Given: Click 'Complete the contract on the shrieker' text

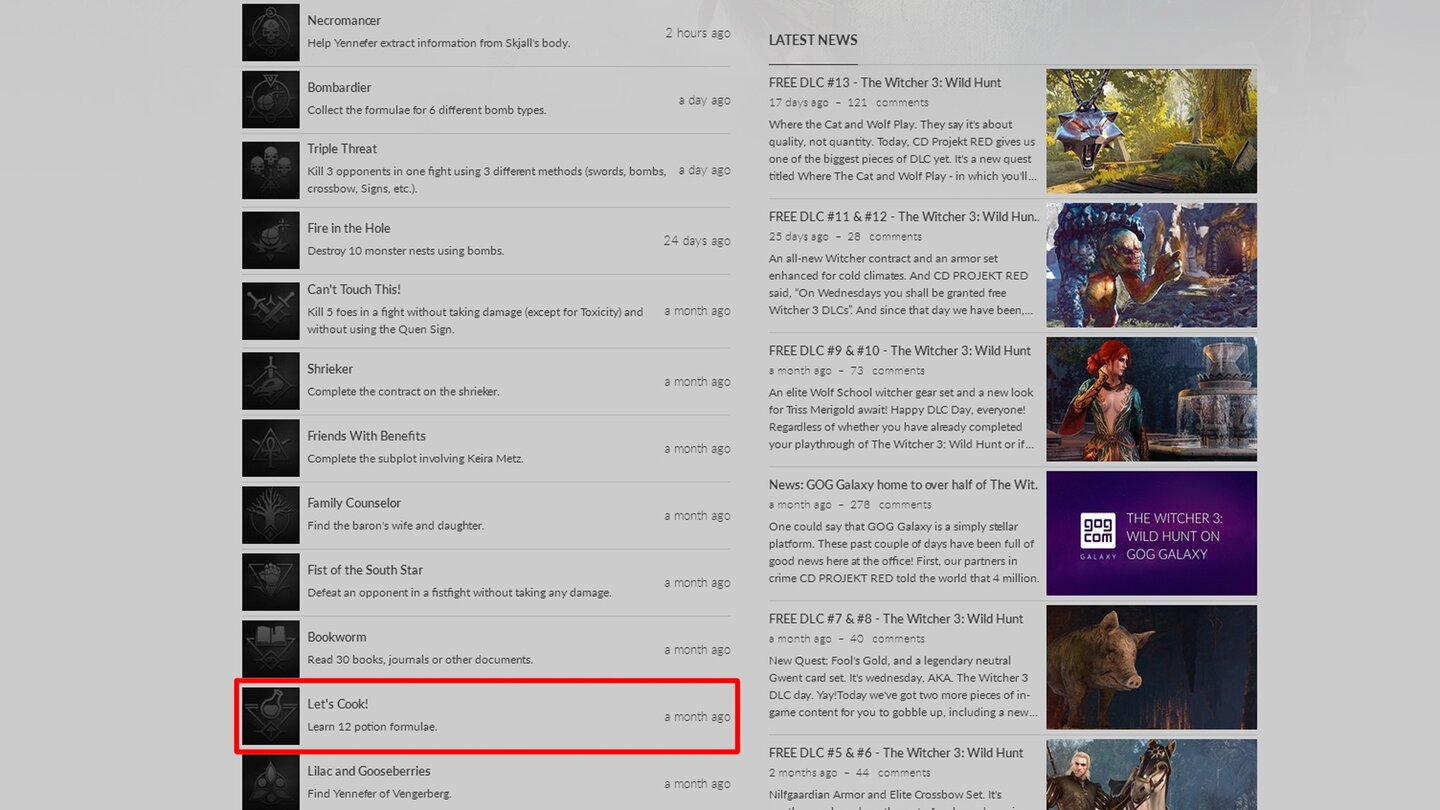Looking at the screenshot, I should (x=403, y=392).
